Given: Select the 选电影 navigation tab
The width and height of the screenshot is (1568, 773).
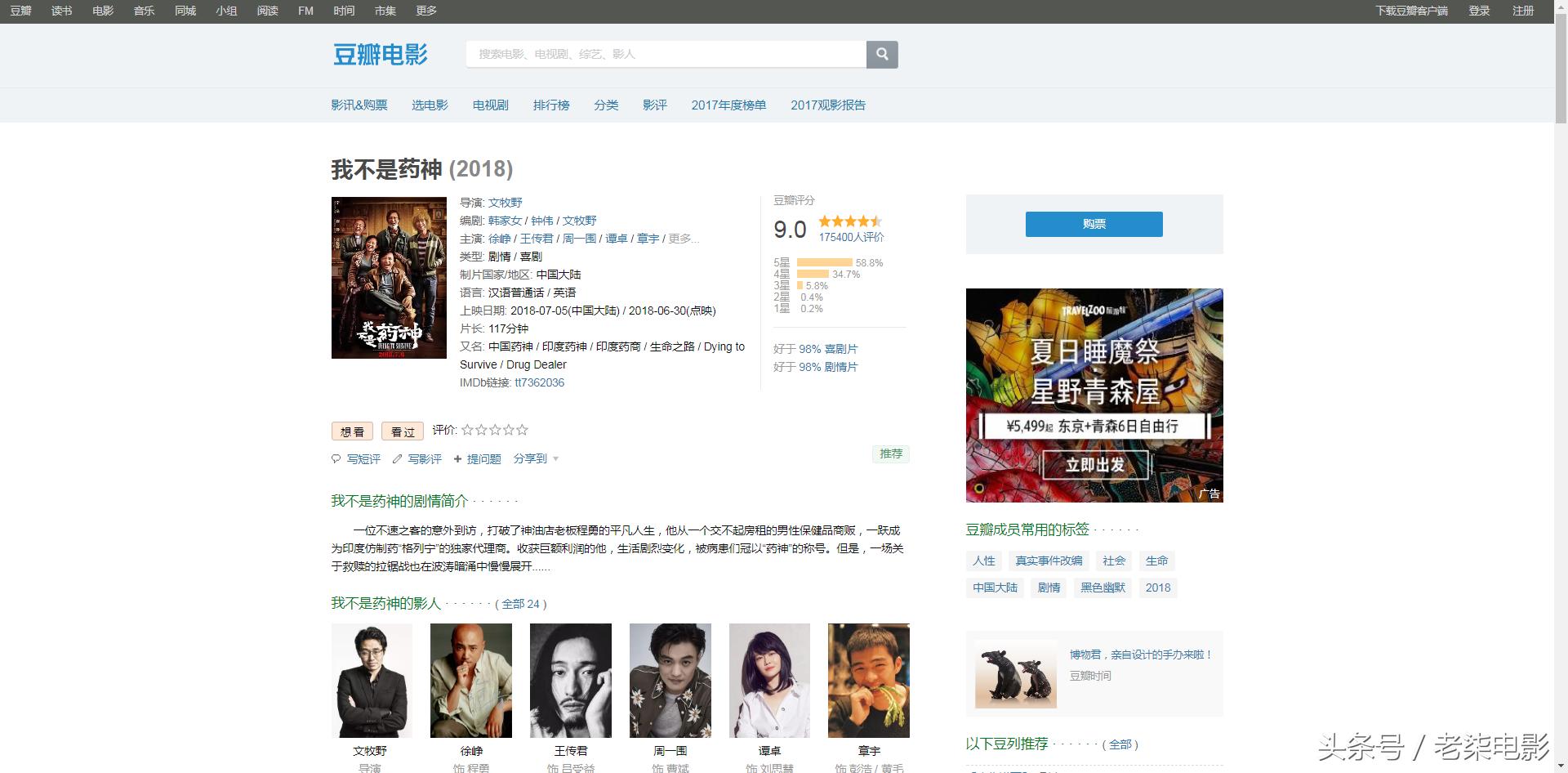Looking at the screenshot, I should click(x=430, y=105).
